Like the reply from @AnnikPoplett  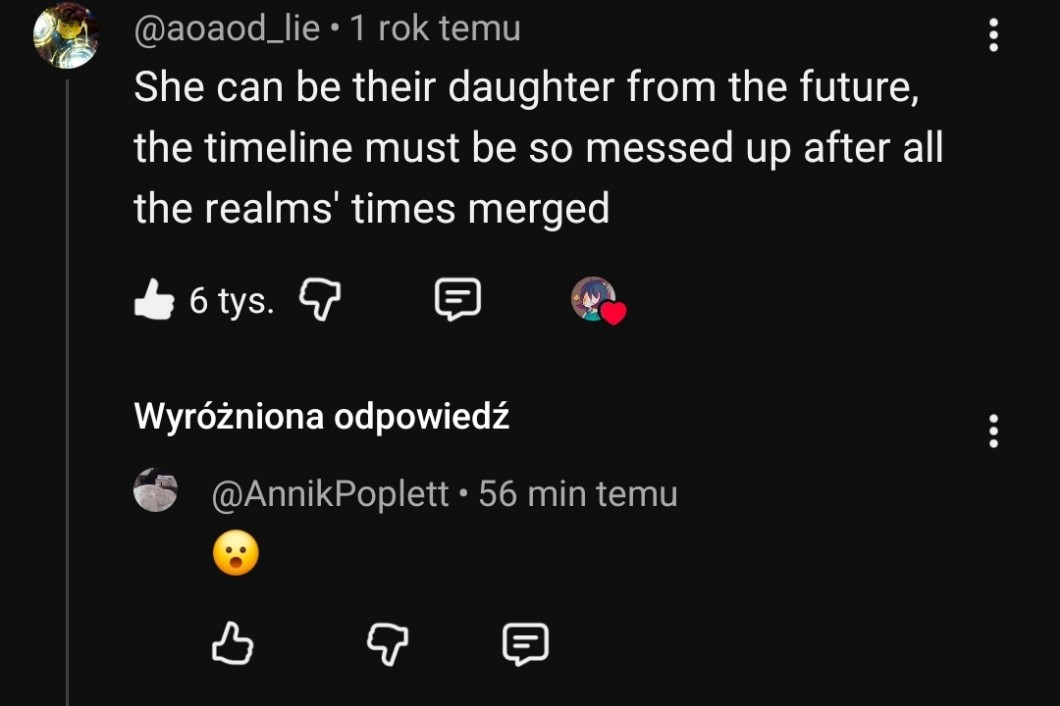(232, 644)
